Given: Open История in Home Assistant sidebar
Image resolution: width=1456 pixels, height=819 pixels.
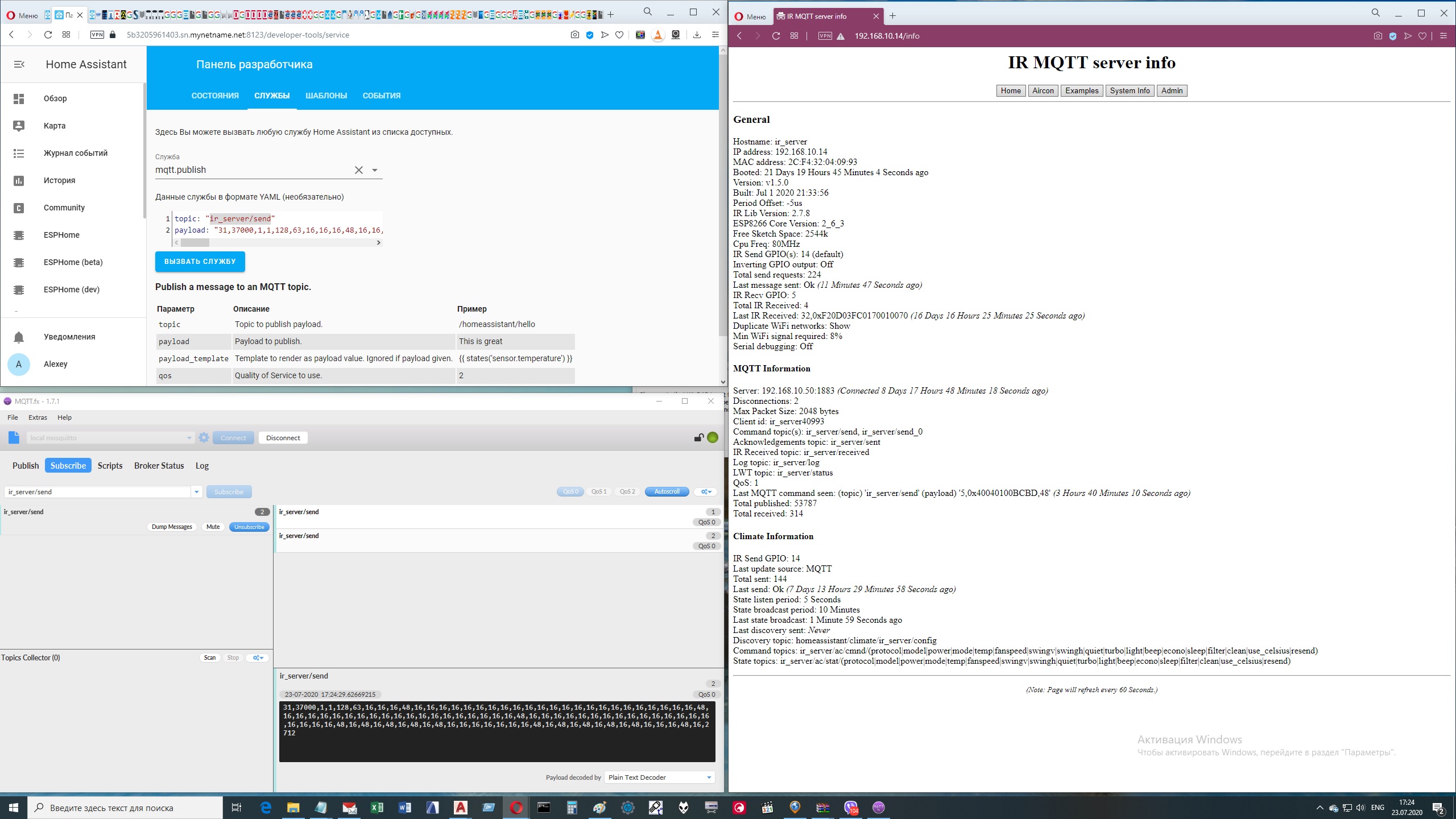Looking at the screenshot, I should tap(59, 180).
